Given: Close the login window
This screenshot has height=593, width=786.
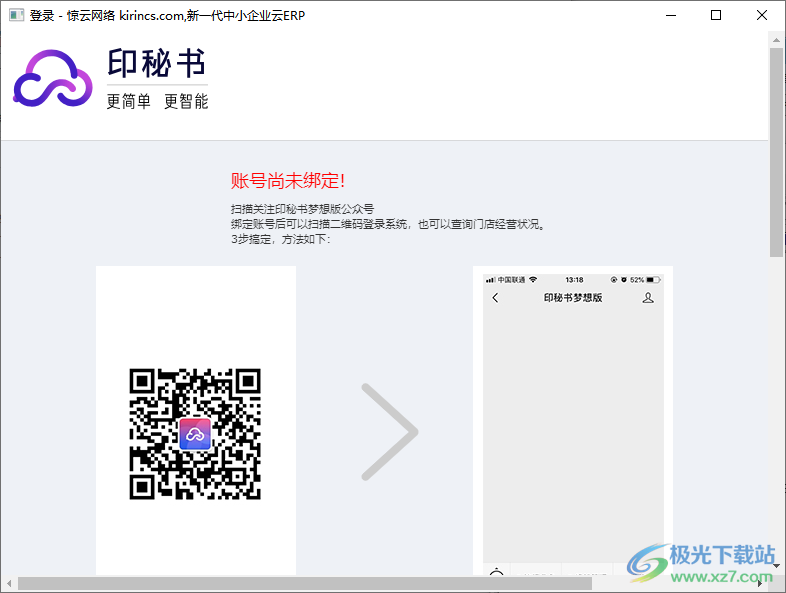Looking at the screenshot, I should tap(761, 16).
